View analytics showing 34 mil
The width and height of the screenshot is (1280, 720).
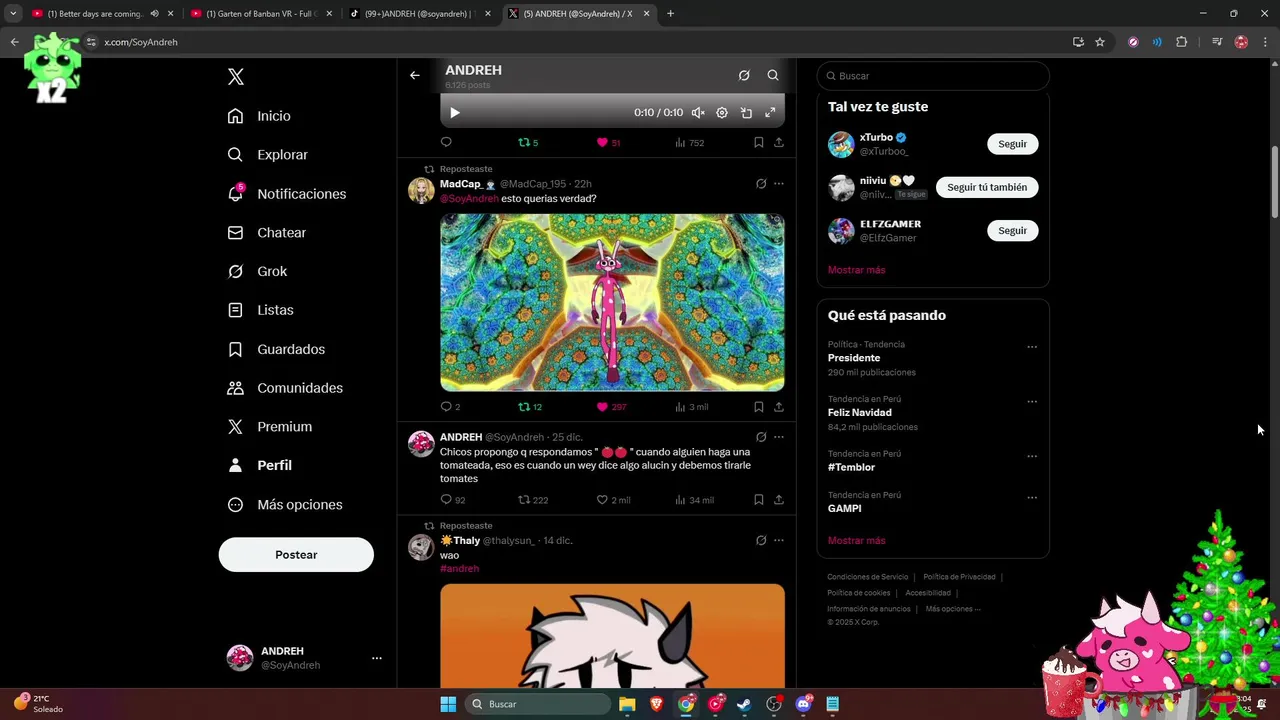click(695, 500)
